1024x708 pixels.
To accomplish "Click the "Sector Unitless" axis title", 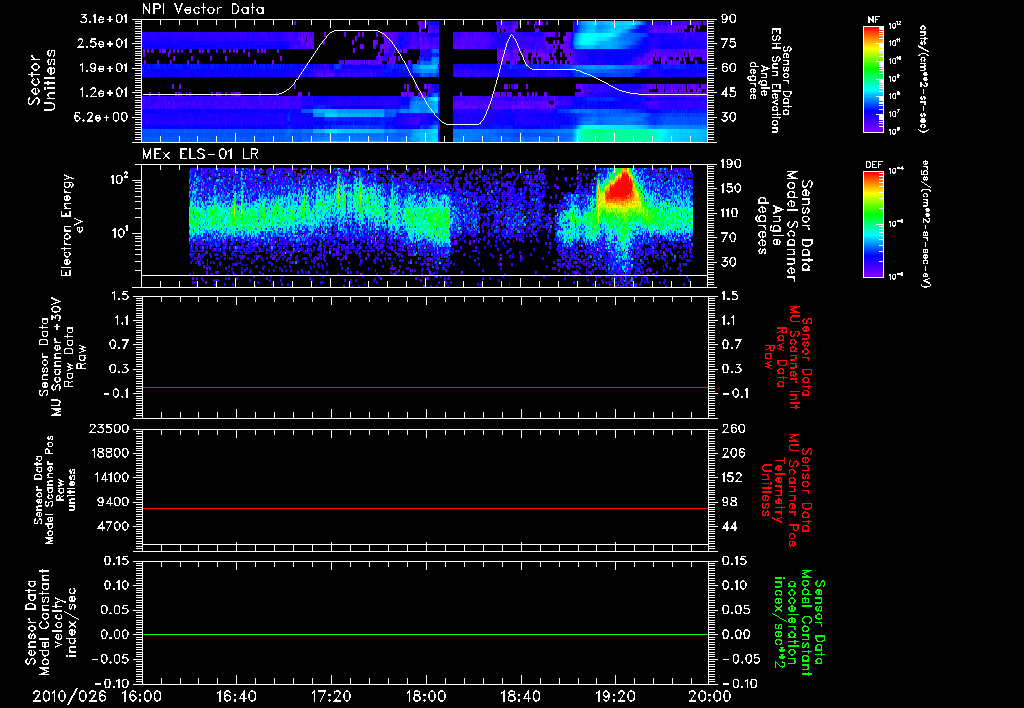I will 42,80.
